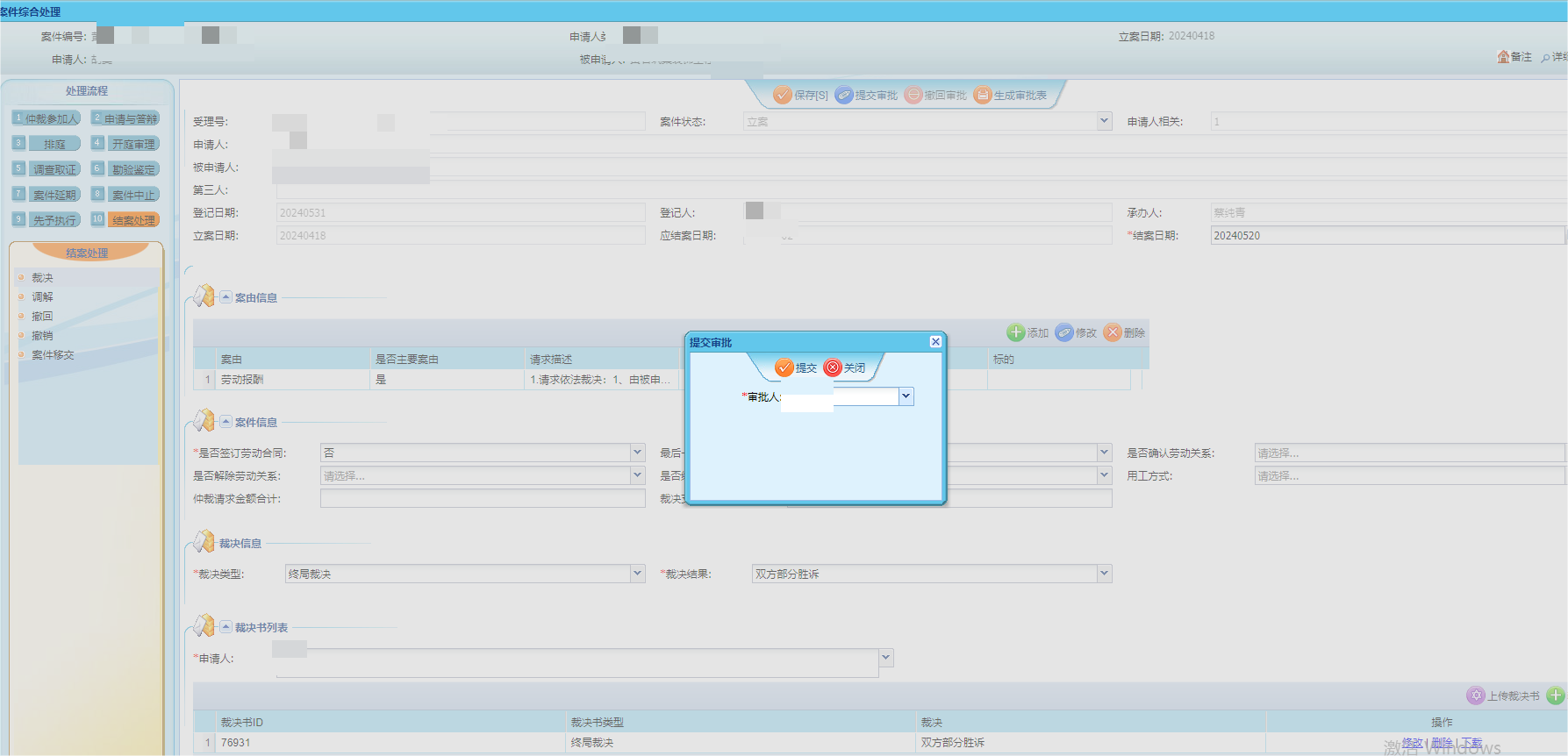Select 开庭审理 step in the process flow

(x=133, y=144)
